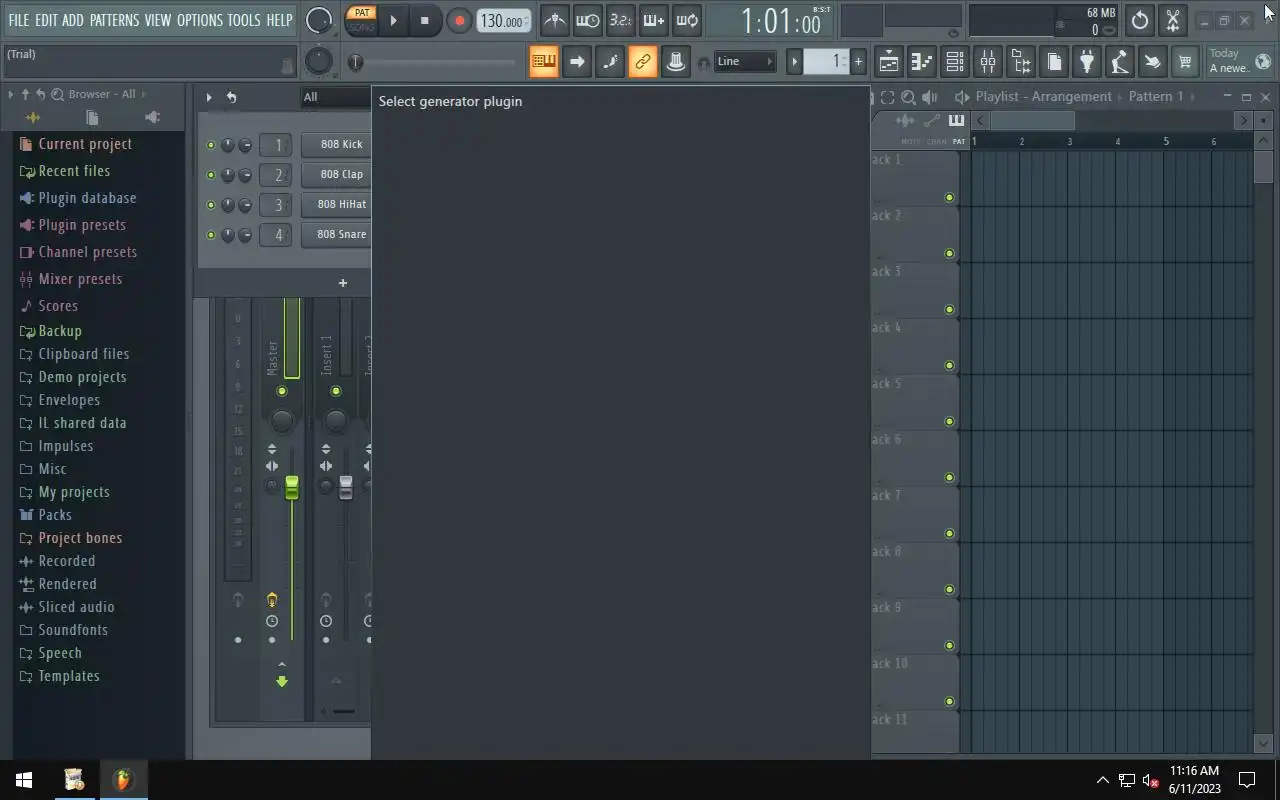
Task: Open the playlist view icon
Action: point(889,62)
